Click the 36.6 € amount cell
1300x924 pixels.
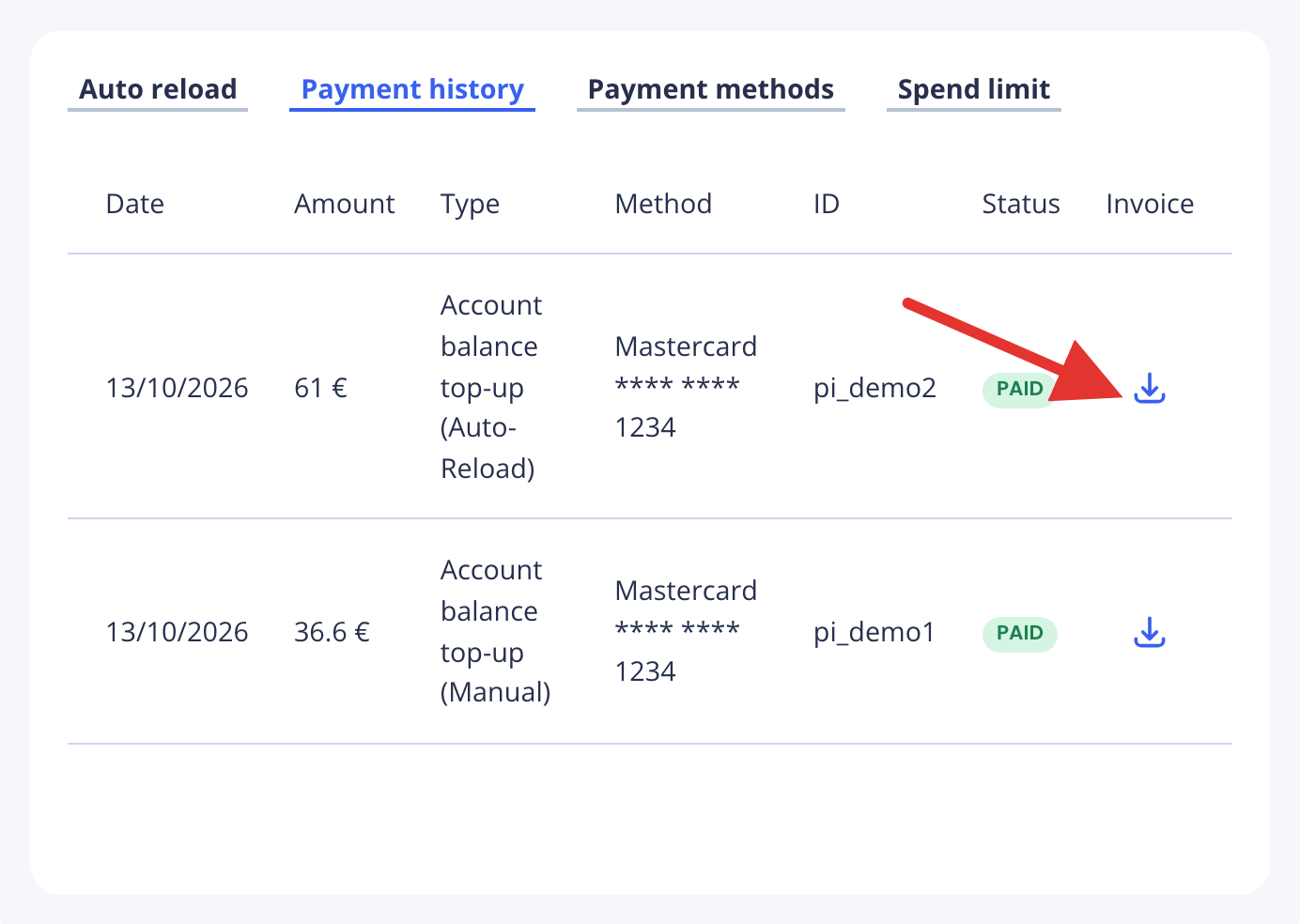click(332, 632)
